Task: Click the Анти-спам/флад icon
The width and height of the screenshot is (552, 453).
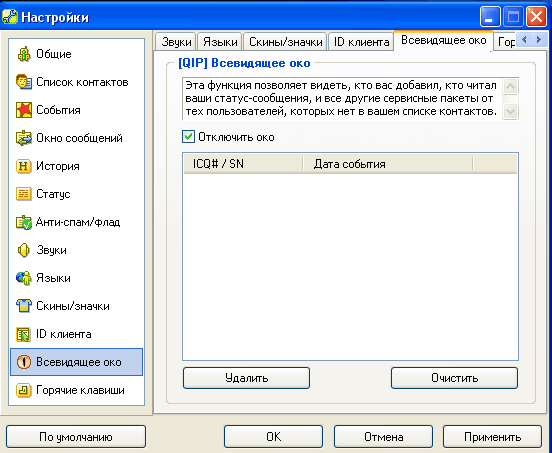Action: point(24,222)
